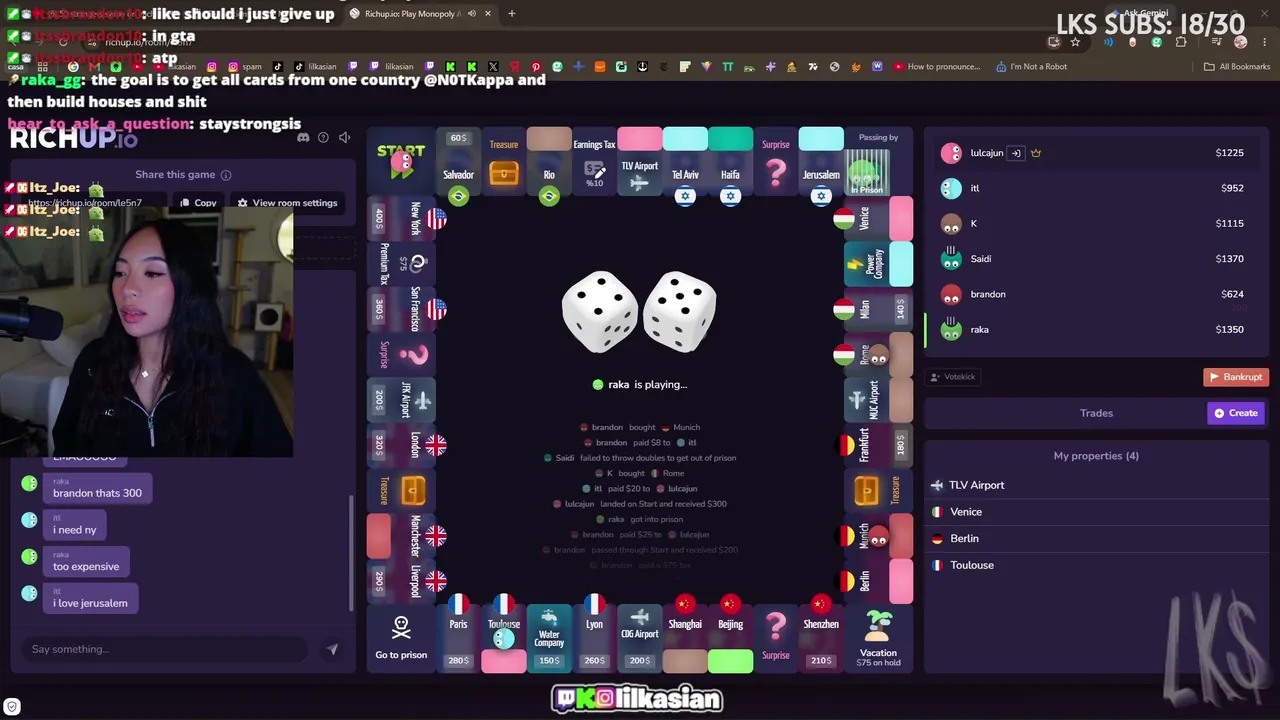The height and width of the screenshot is (720, 1280).
Task: Create a new trade
Action: (1236, 413)
